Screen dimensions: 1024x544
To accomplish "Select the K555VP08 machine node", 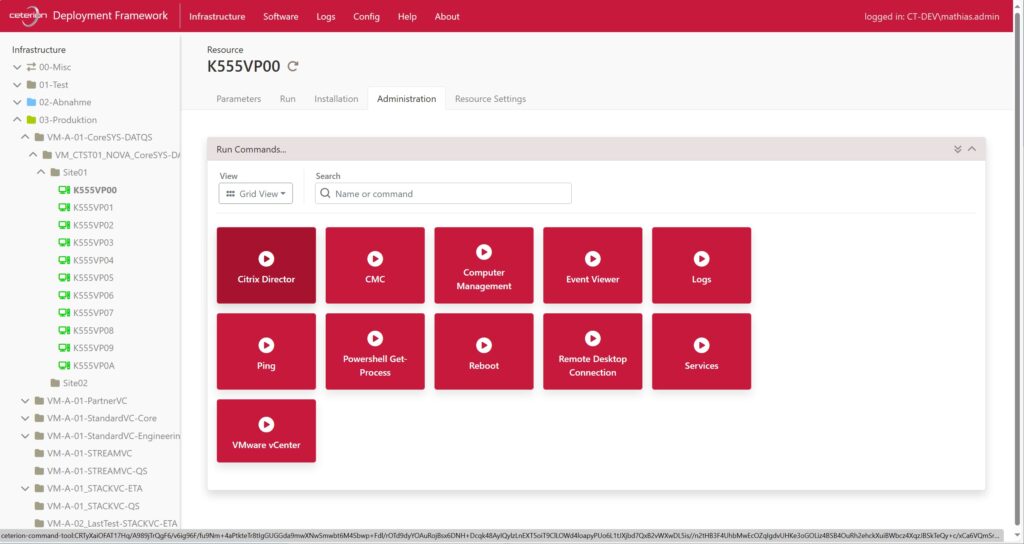I will point(86,330).
